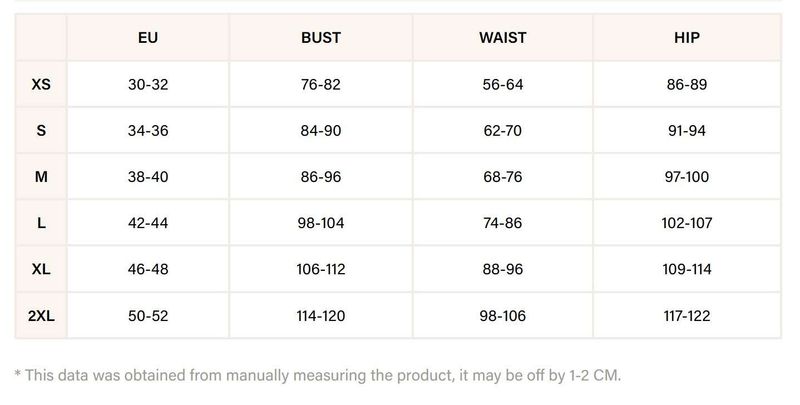Select the 2XL size row label
The height and width of the screenshot is (405, 800).
point(41,316)
